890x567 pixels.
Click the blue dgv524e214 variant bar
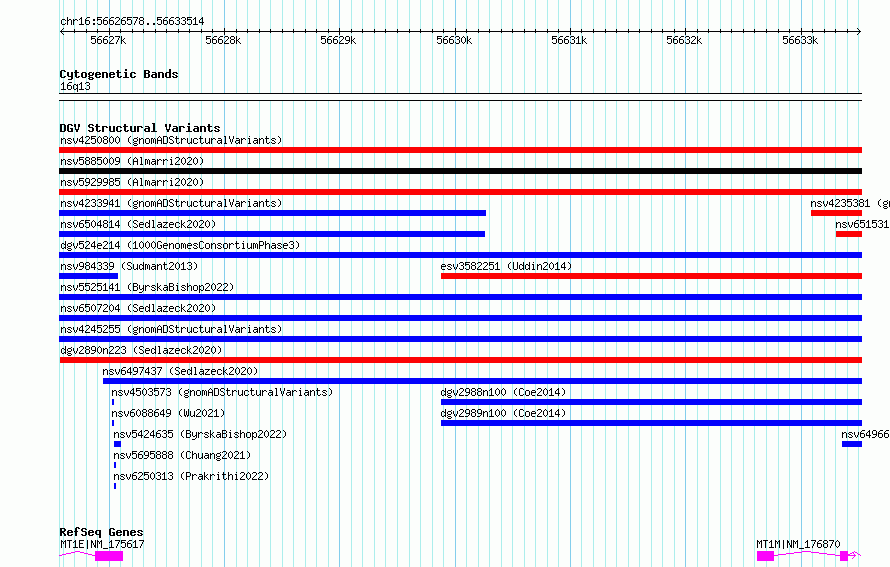coord(460,255)
